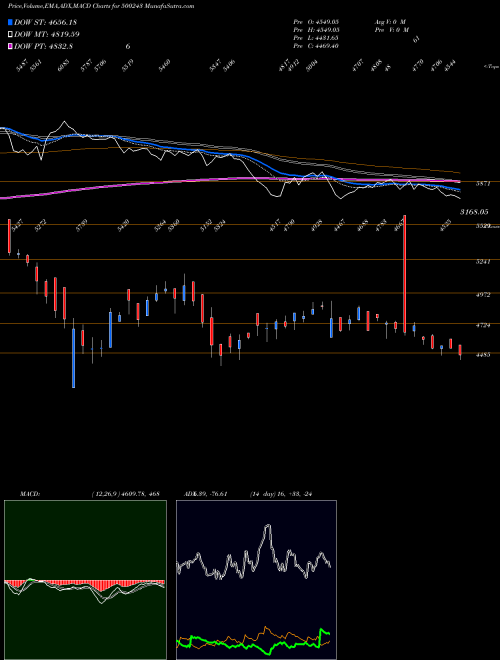Click the white DOW MT legend swatch
This screenshot has width=500, height=660.
point(11,35)
